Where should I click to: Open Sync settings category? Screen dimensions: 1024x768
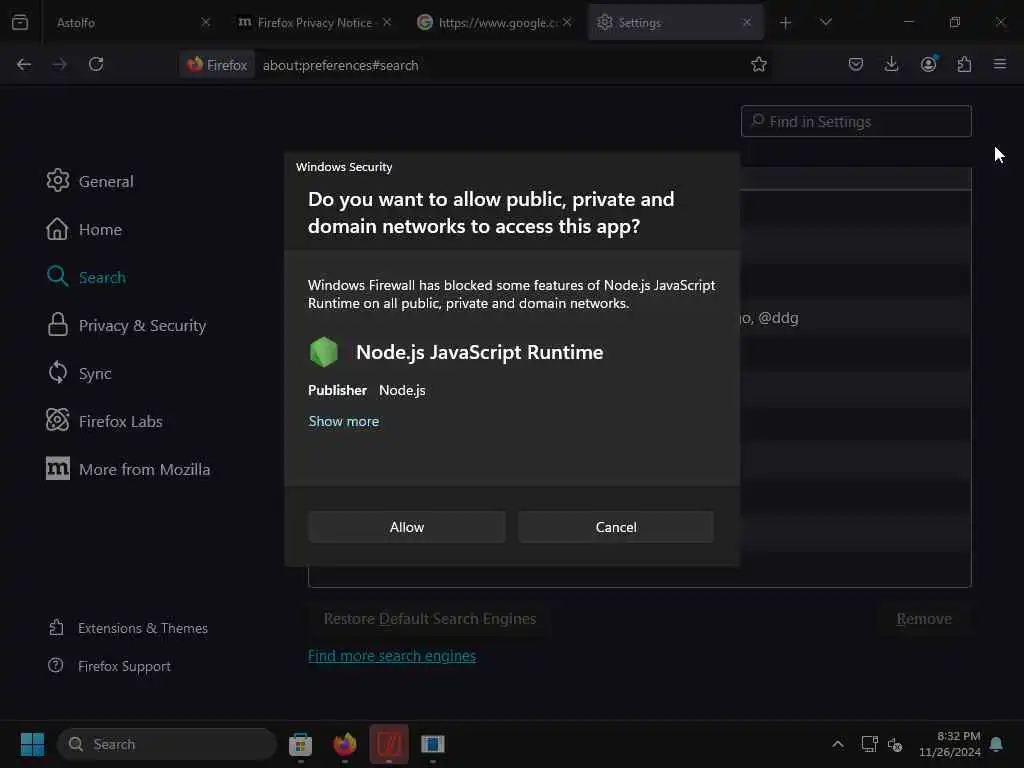79,373
